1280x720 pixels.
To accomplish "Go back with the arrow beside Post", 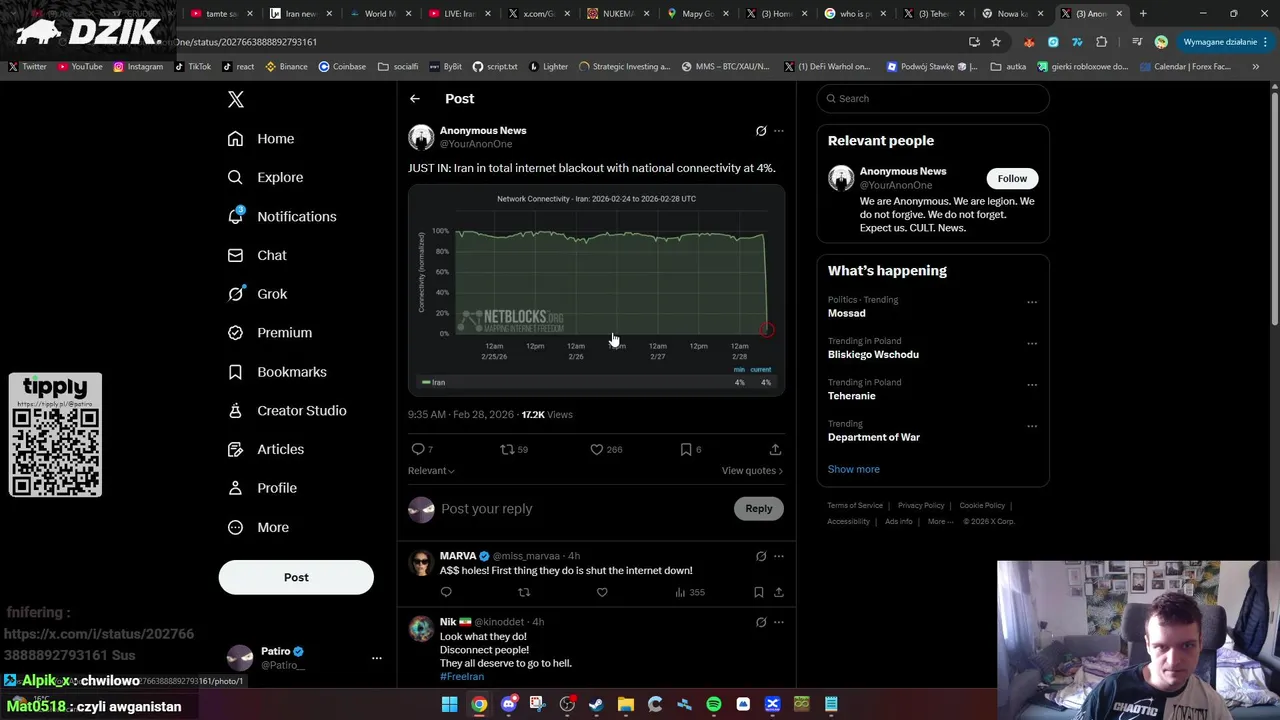I will click(x=415, y=99).
